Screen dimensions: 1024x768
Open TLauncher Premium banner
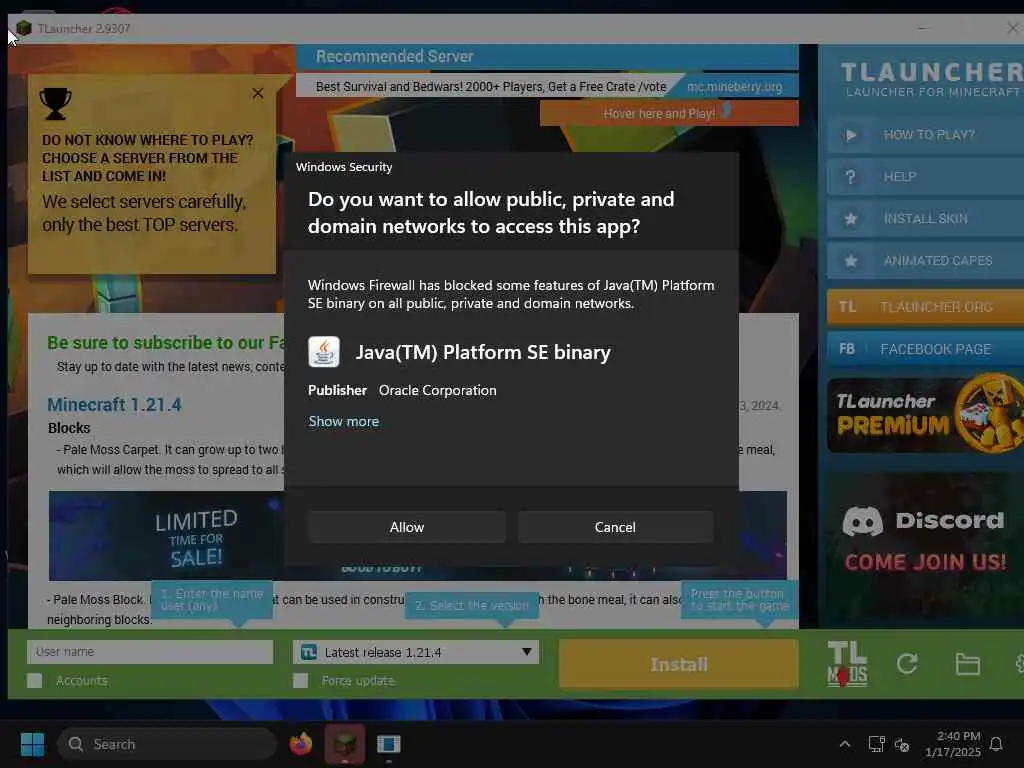(925, 415)
